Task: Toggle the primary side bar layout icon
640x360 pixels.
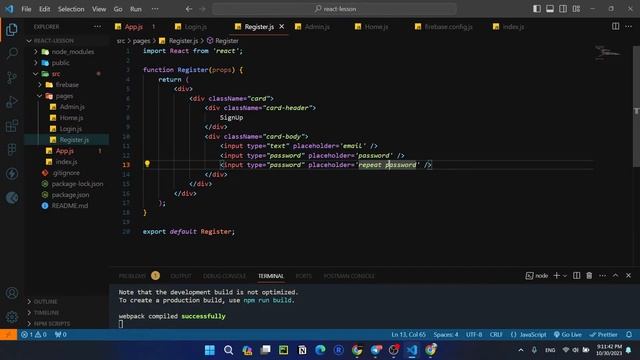Action: click(x=537, y=9)
